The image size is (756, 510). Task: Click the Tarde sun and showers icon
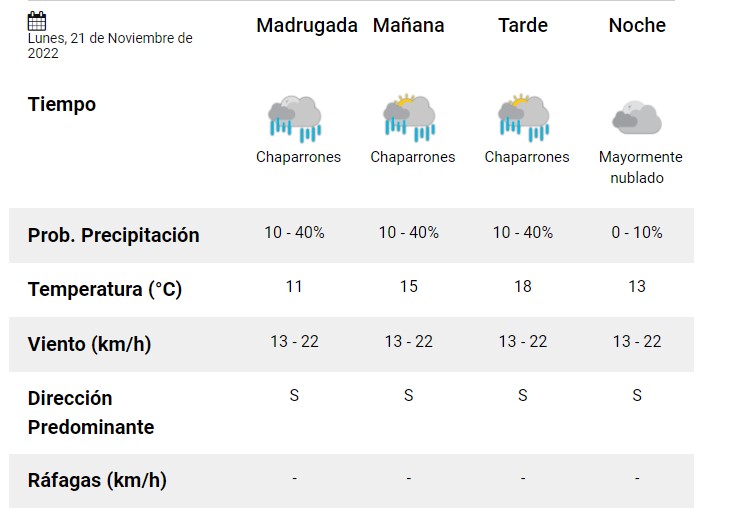[523, 118]
